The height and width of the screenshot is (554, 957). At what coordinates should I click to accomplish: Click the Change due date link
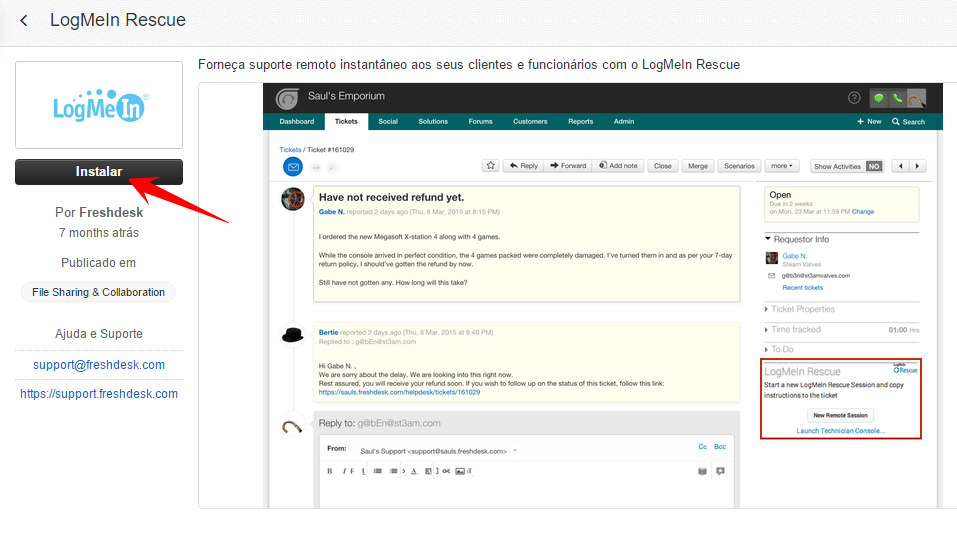click(x=862, y=212)
